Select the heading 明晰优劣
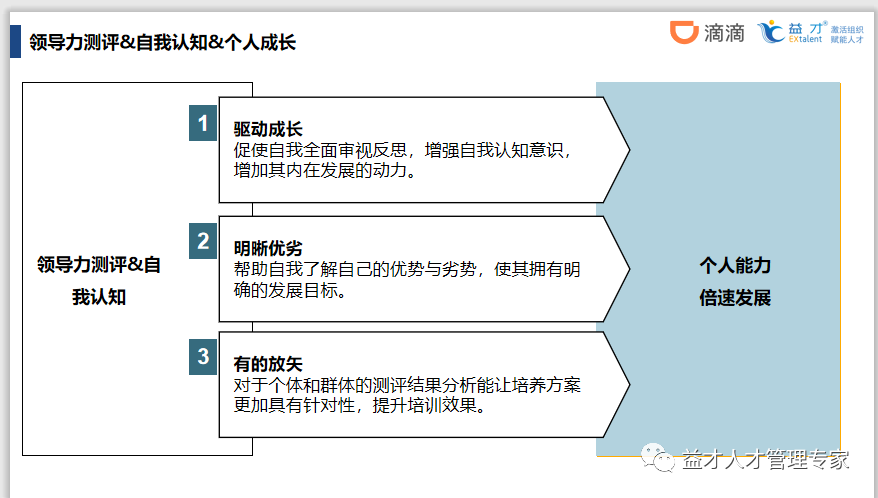The height and width of the screenshot is (498, 878). tap(268, 248)
